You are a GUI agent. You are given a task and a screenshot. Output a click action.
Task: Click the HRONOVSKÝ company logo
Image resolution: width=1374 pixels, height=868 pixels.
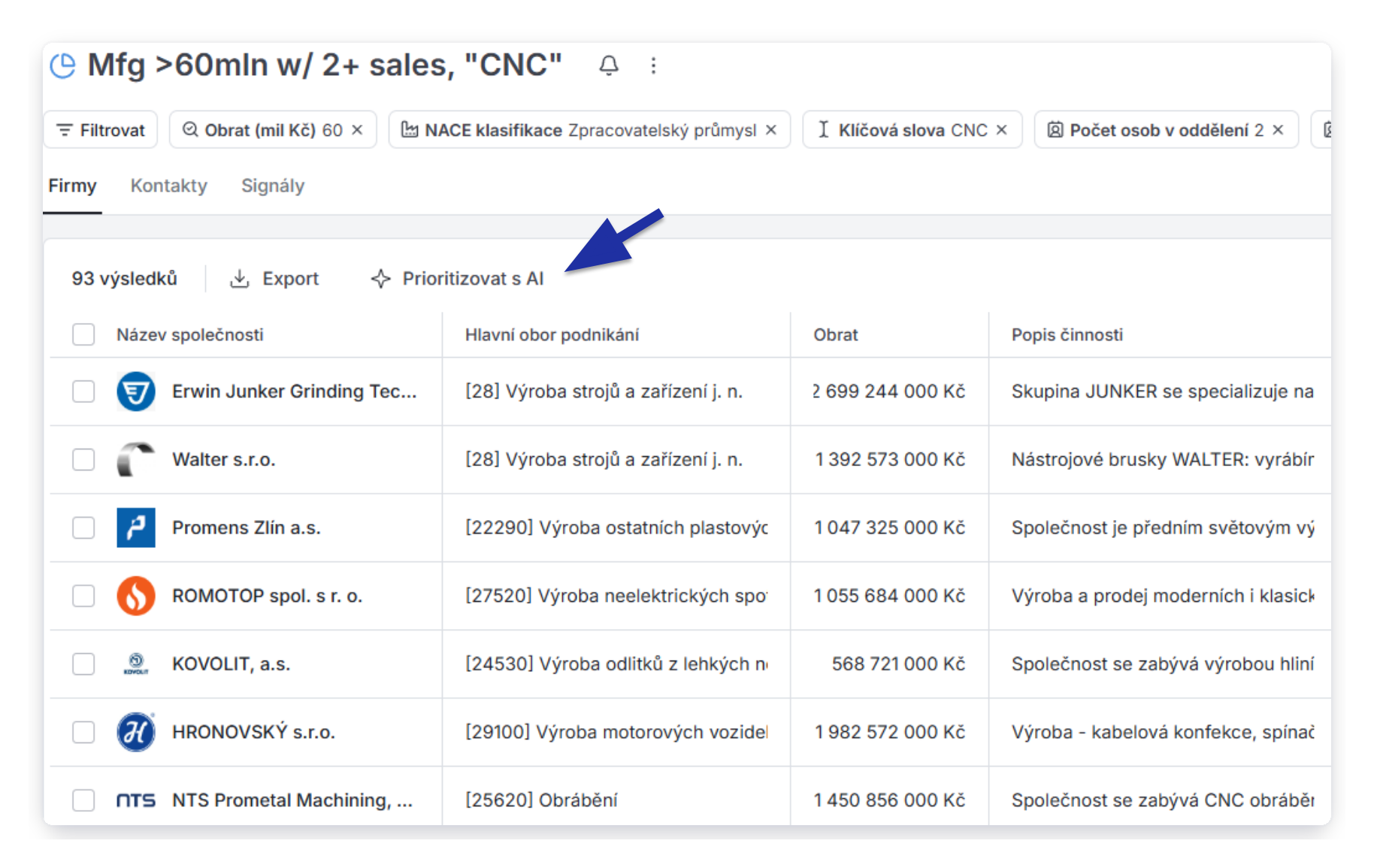pyautogui.click(x=136, y=732)
